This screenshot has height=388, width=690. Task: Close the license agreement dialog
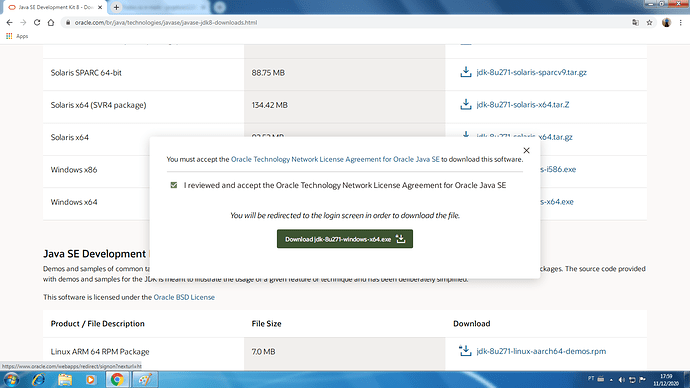[x=526, y=150]
